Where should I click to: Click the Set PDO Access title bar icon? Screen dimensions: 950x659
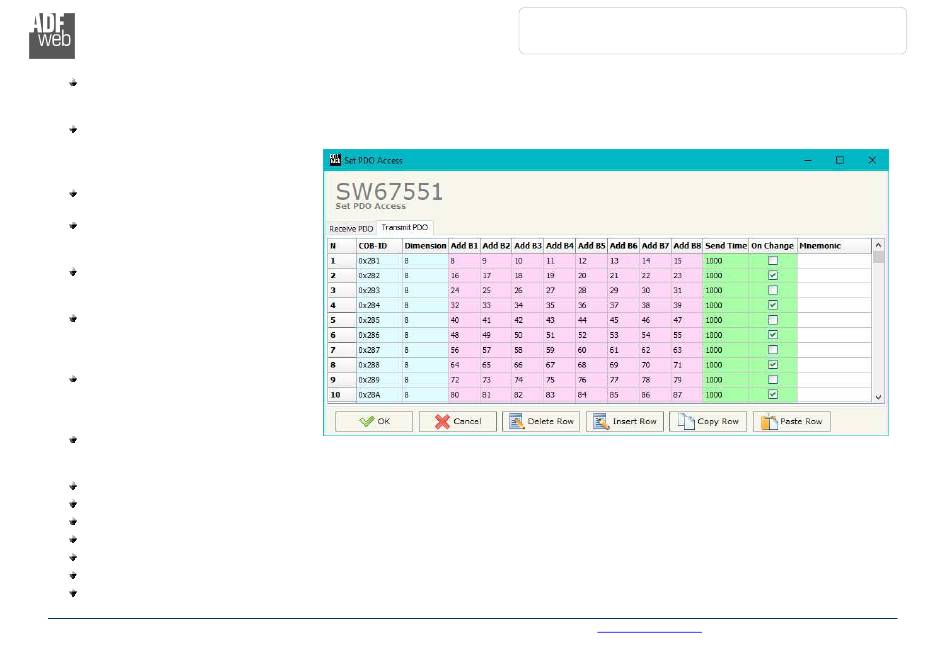click(x=335, y=160)
